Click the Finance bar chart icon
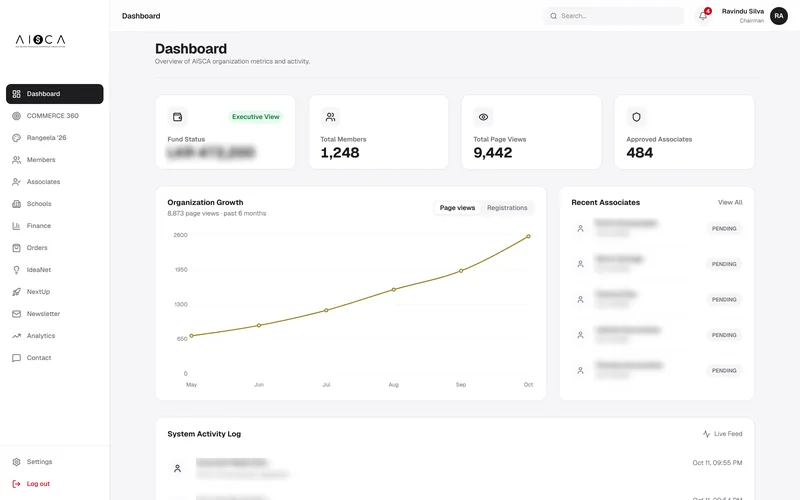Viewport: 800px width, 500px height. click(16, 226)
